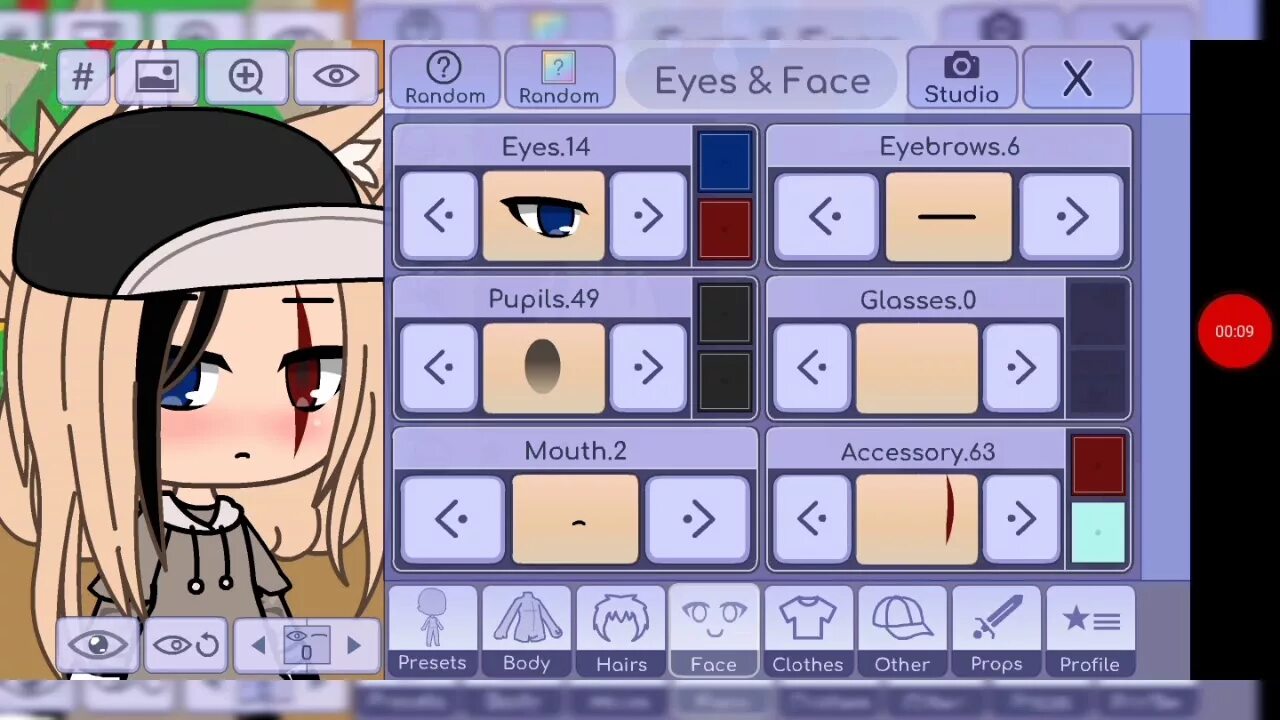Image resolution: width=1280 pixels, height=720 pixels.
Task: Tap the hashtag grid button
Action: (83, 76)
